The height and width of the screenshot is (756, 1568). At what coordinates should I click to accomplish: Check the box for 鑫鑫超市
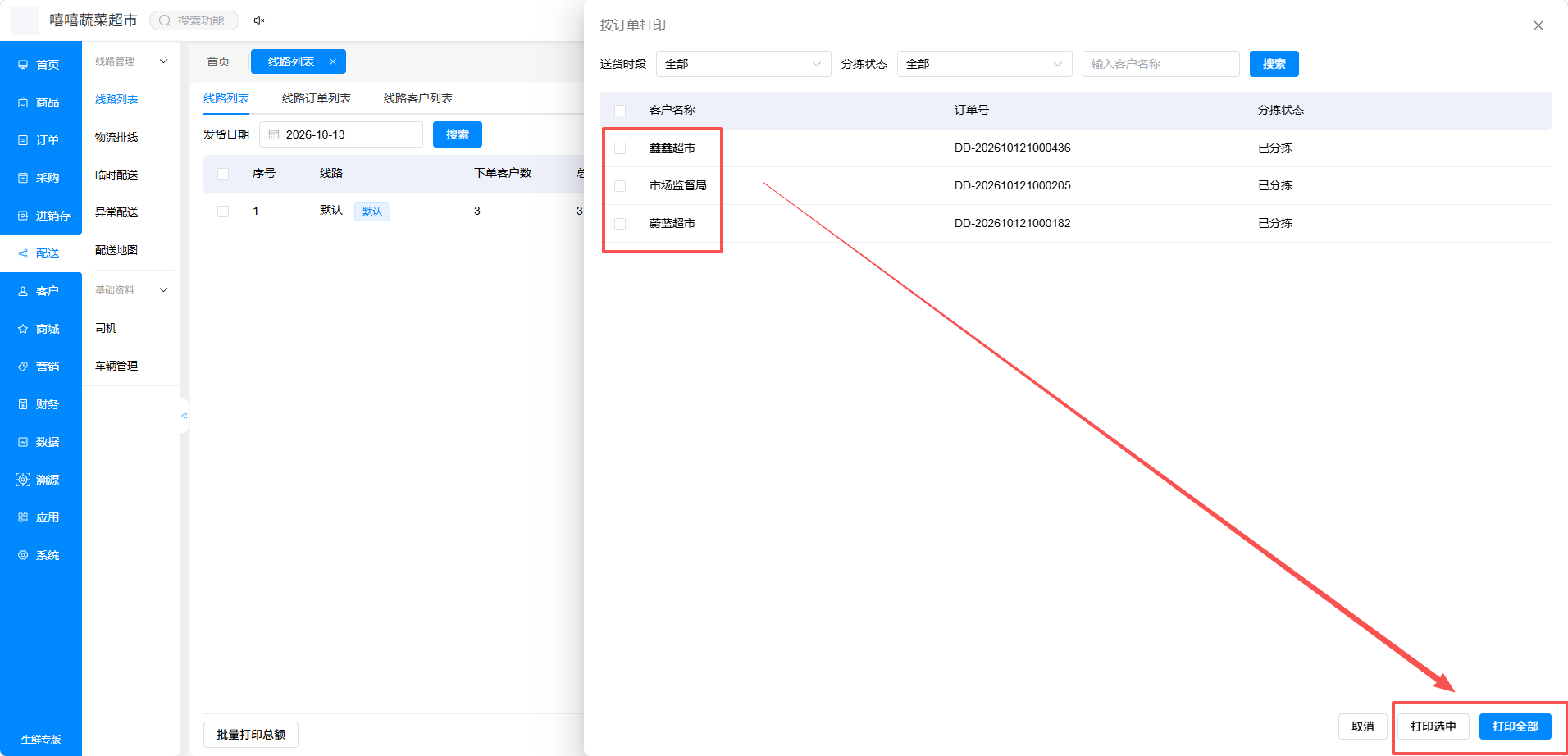[x=620, y=148]
